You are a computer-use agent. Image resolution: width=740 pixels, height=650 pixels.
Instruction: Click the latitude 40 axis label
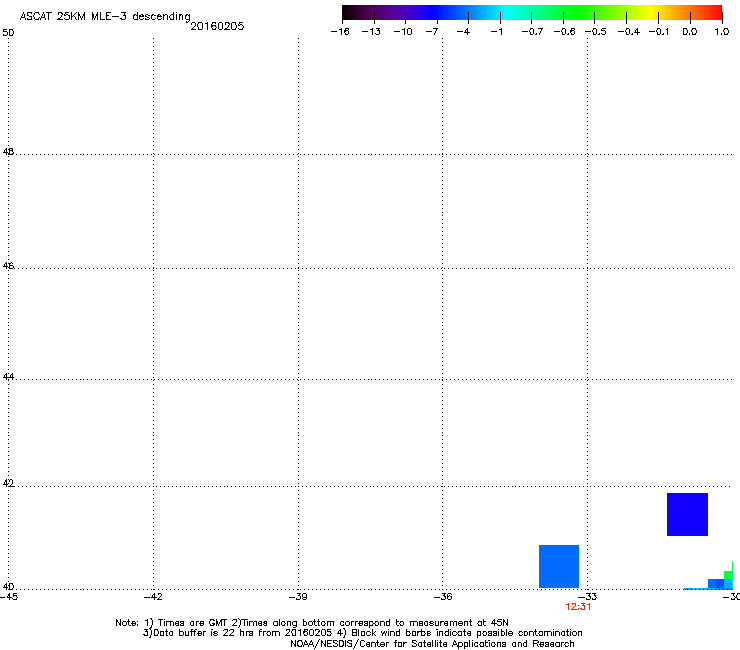pyautogui.click(x=8, y=586)
